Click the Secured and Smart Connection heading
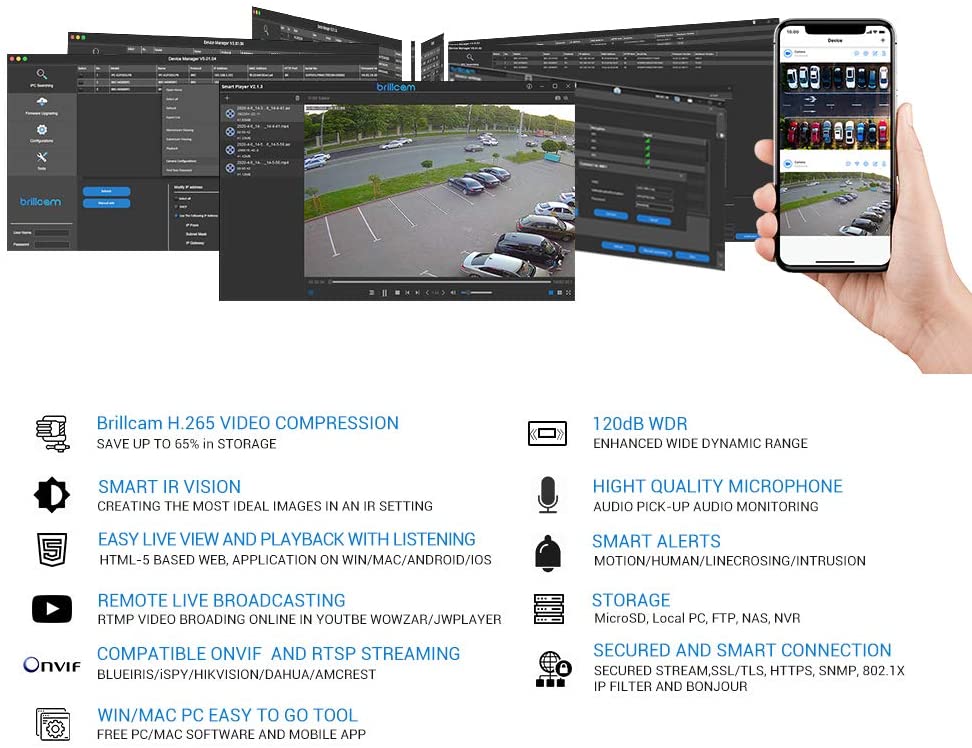Image resolution: width=972 pixels, height=748 pixels. click(742, 650)
